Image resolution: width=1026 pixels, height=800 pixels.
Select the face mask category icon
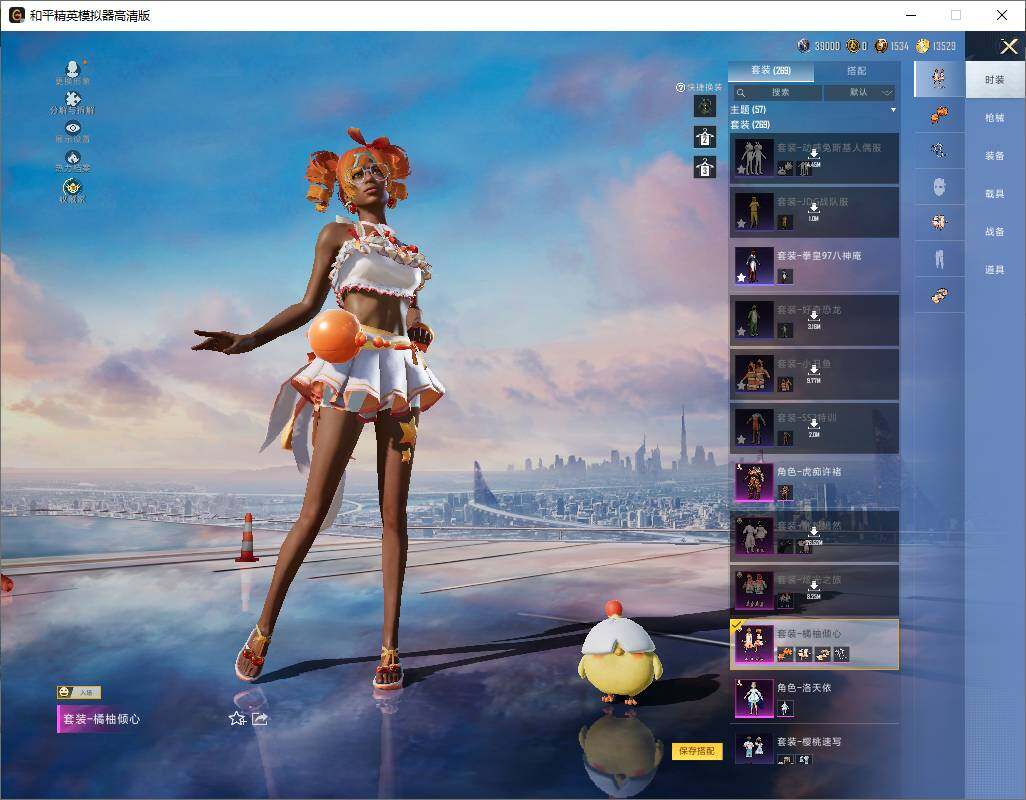point(939,188)
